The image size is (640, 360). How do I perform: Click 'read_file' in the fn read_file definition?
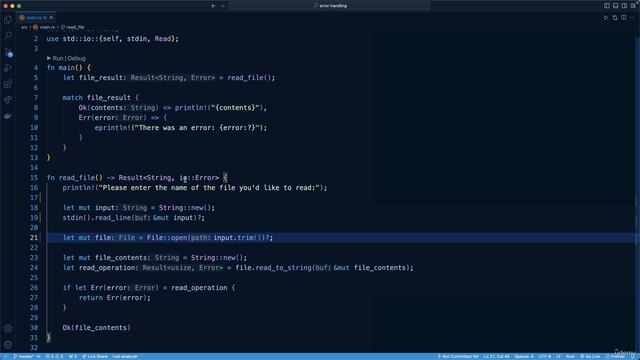click(77, 178)
